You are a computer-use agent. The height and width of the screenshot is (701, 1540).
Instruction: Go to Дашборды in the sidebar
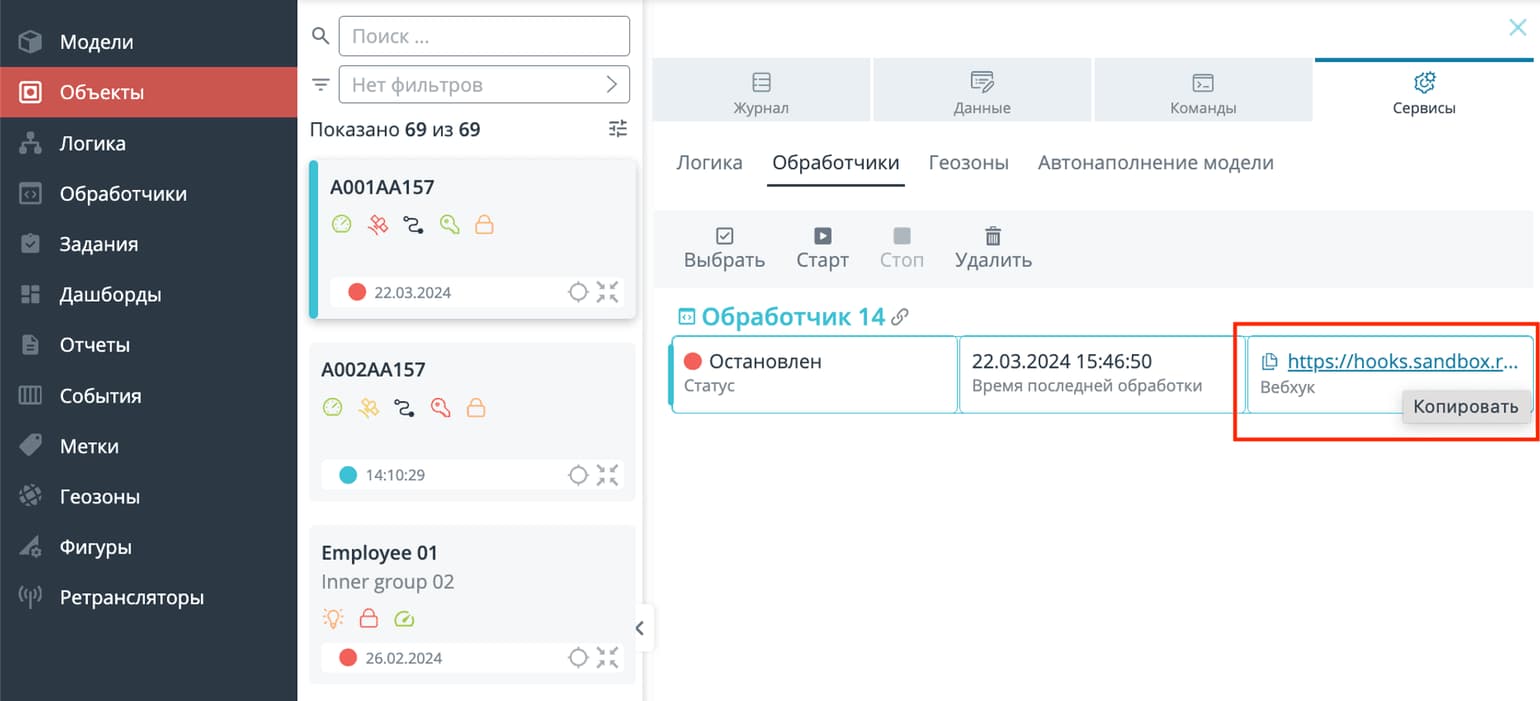coord(110,295)
